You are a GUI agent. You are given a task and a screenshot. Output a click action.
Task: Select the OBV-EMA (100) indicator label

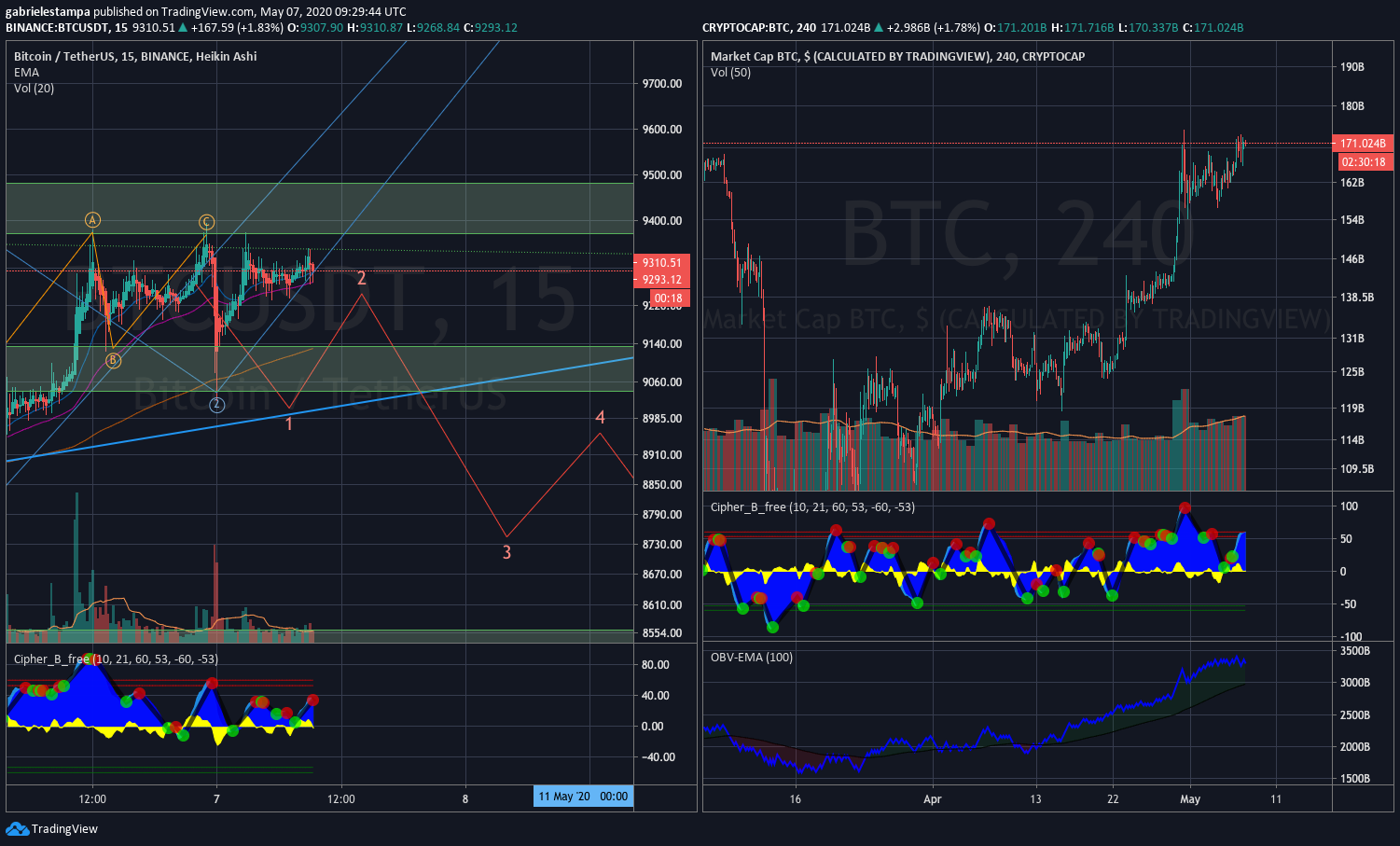752,657
